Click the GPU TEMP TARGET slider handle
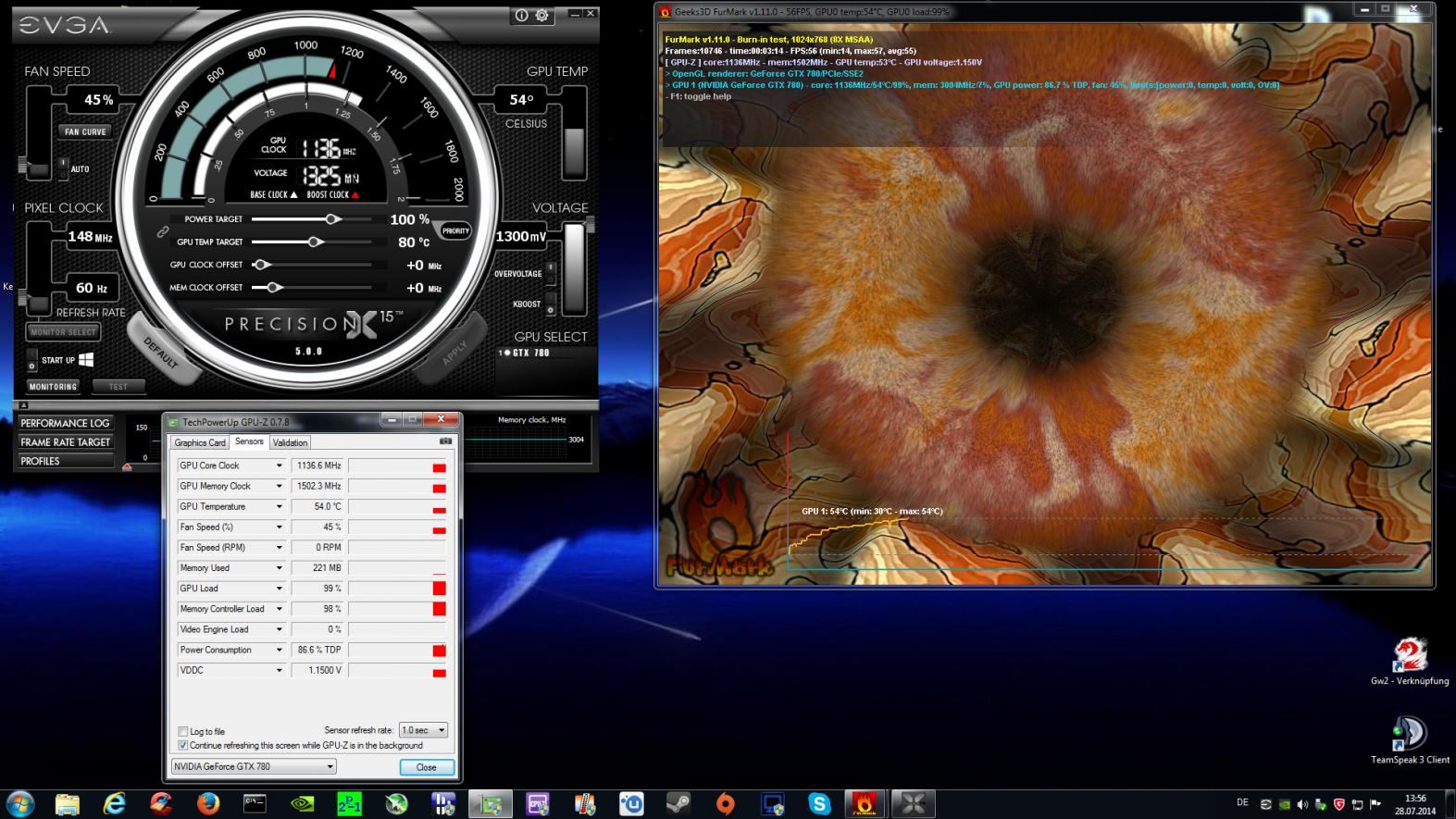The image size is (1456, 819). pyautogui.click(x=316, y=242)
